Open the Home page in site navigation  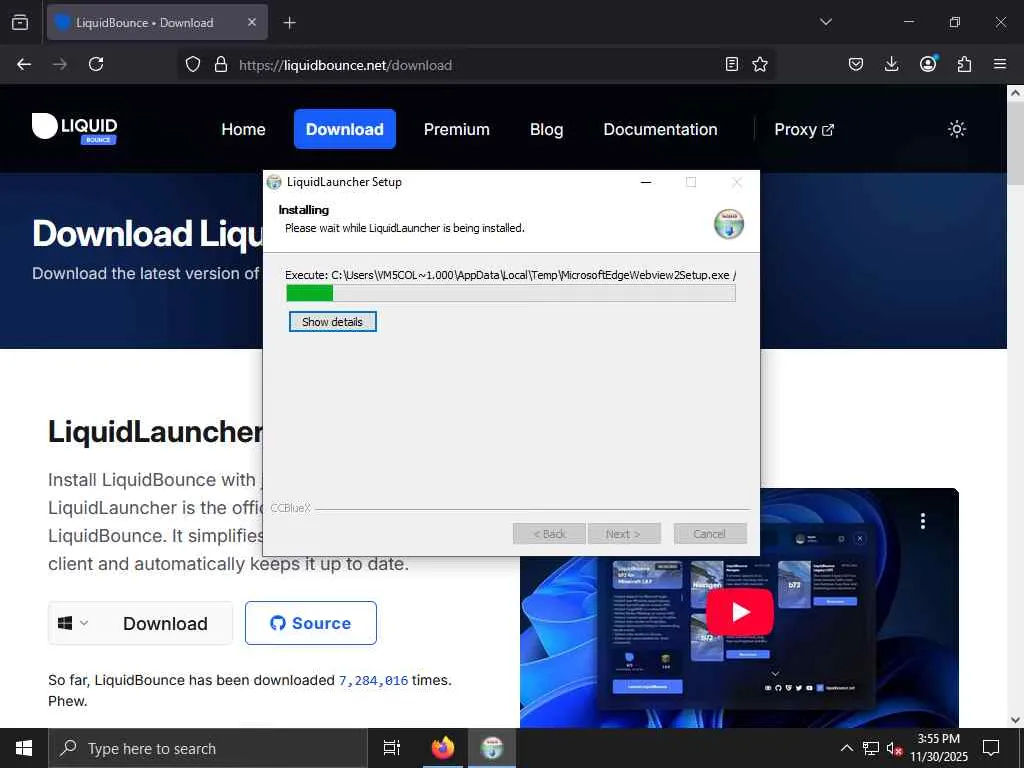point(243,129)
